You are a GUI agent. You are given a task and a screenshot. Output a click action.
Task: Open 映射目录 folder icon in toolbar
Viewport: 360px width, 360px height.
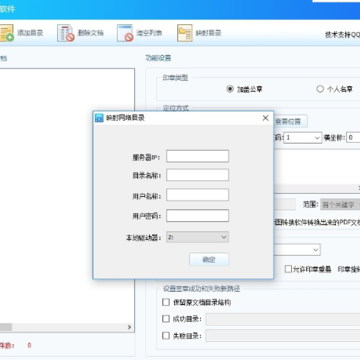tap(185, 33)
